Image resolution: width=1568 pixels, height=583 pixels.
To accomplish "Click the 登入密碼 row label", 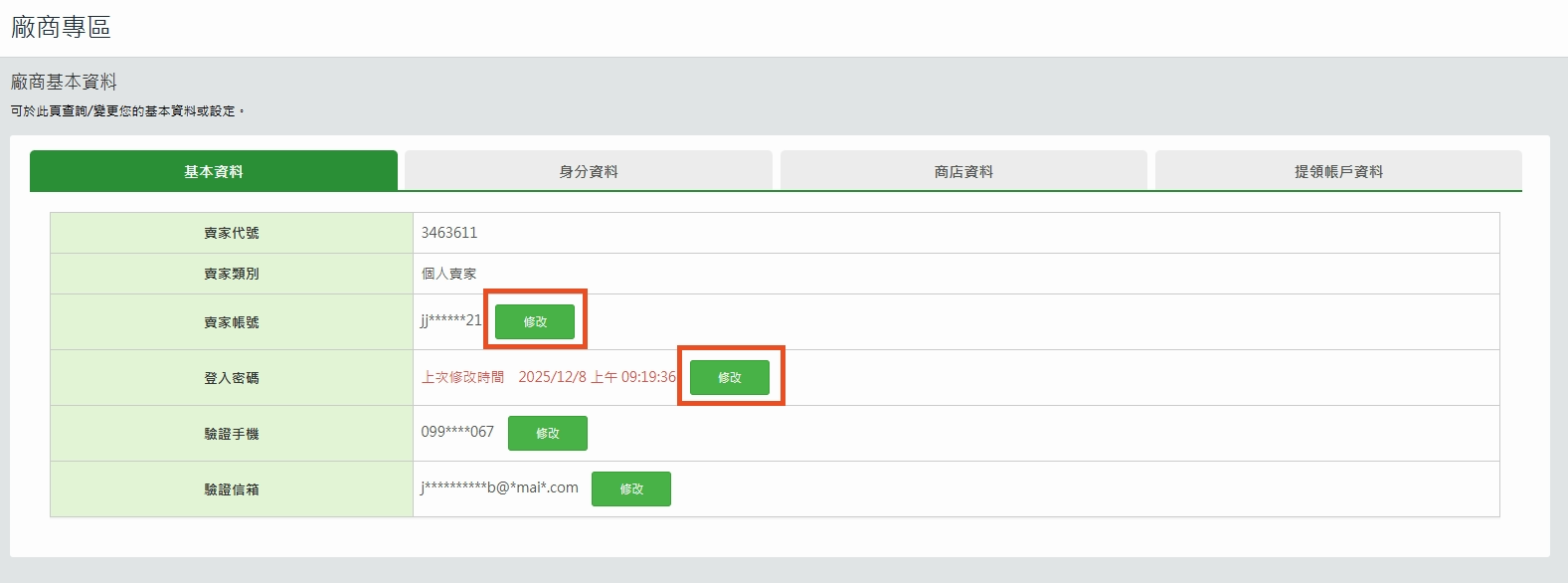I will click(x=232, y=378).
